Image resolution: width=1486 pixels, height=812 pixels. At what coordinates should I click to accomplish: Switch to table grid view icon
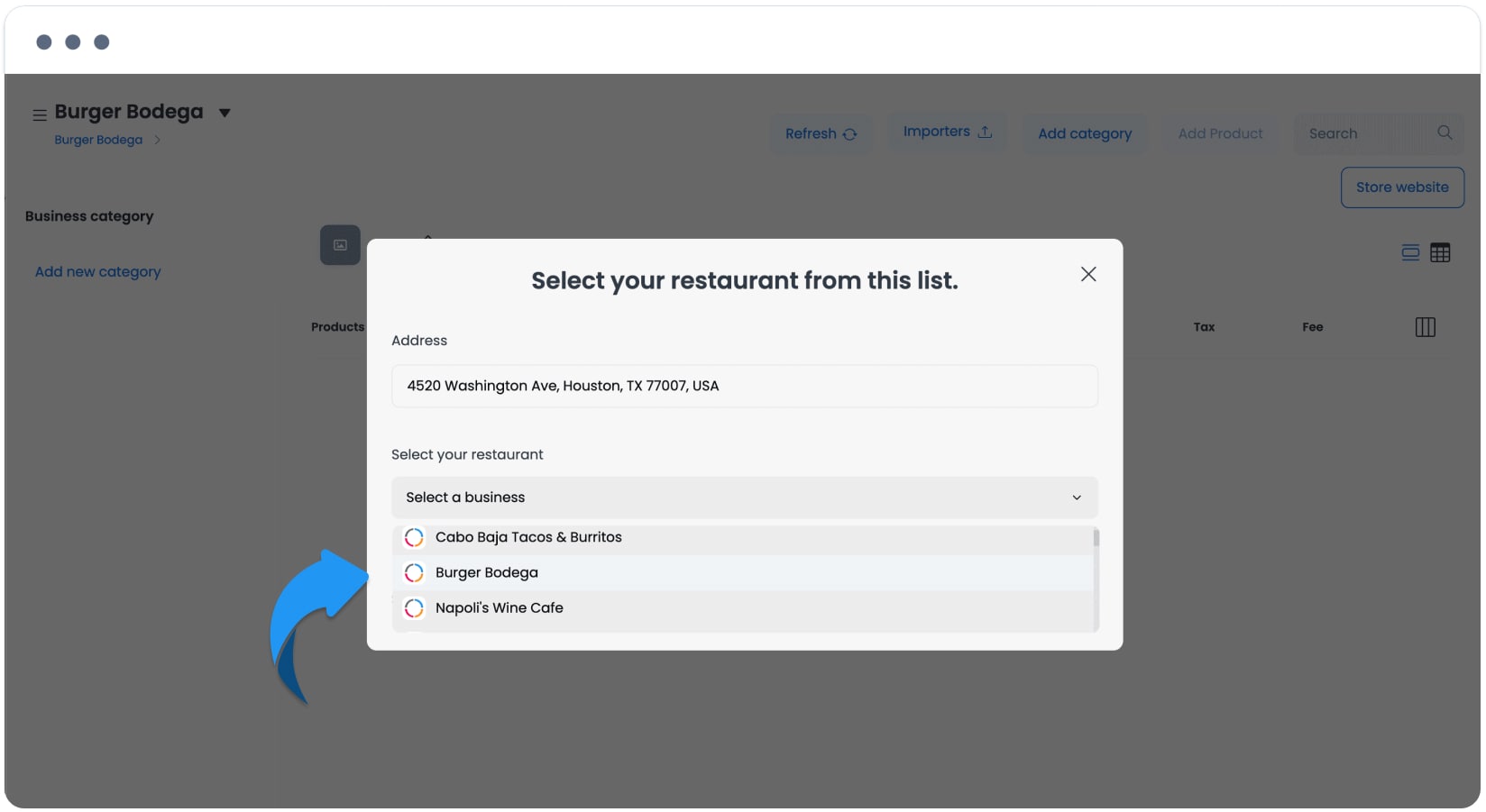tap(1440, 253)
